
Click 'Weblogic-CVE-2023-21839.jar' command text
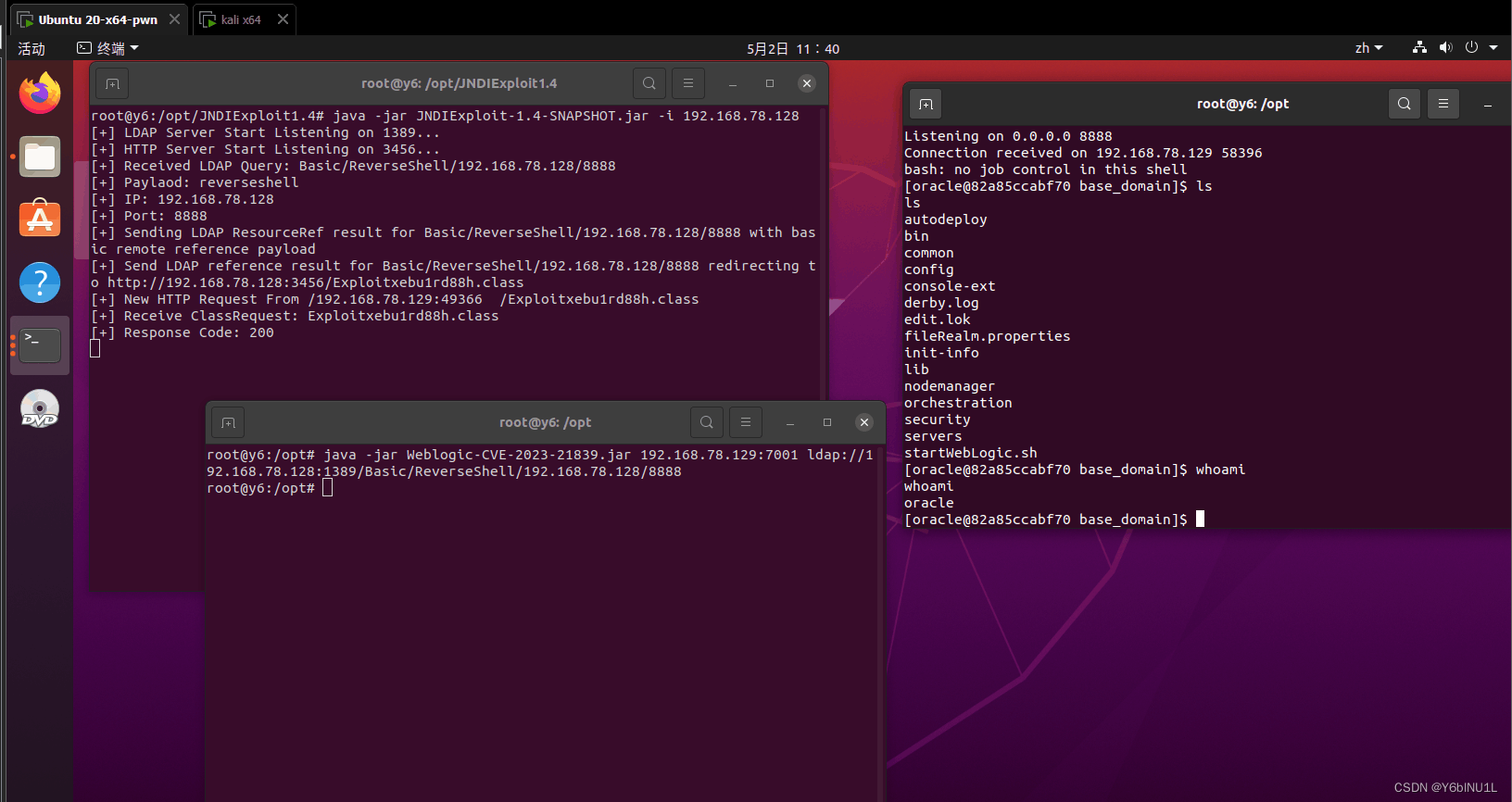[x=519, y=455]
